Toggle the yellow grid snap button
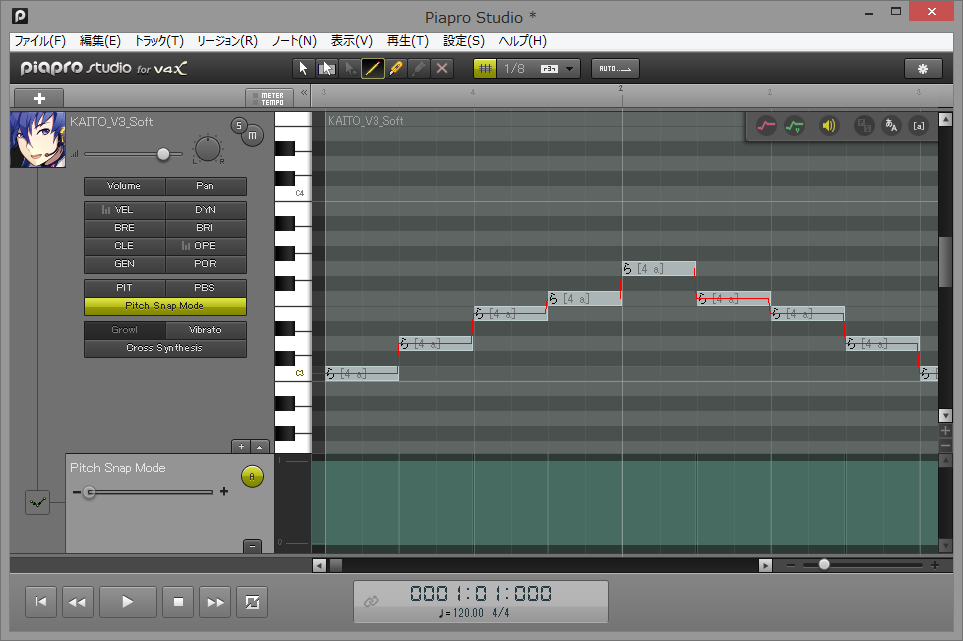The width and height of the screenshot is (963, 641). (x=485, y=68)
